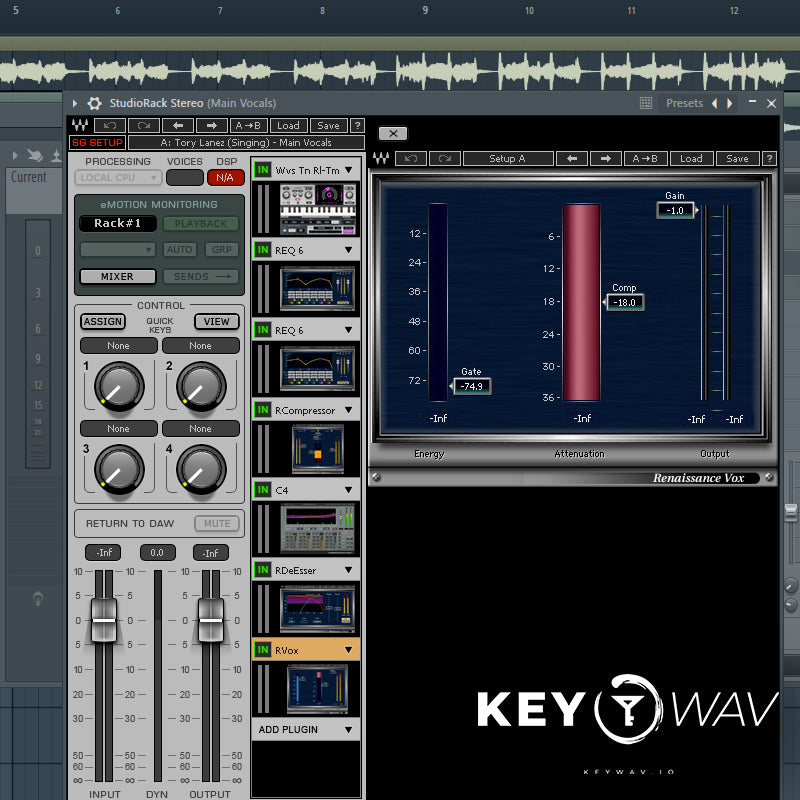Undo last StudioRack change

tap(110, 126)
